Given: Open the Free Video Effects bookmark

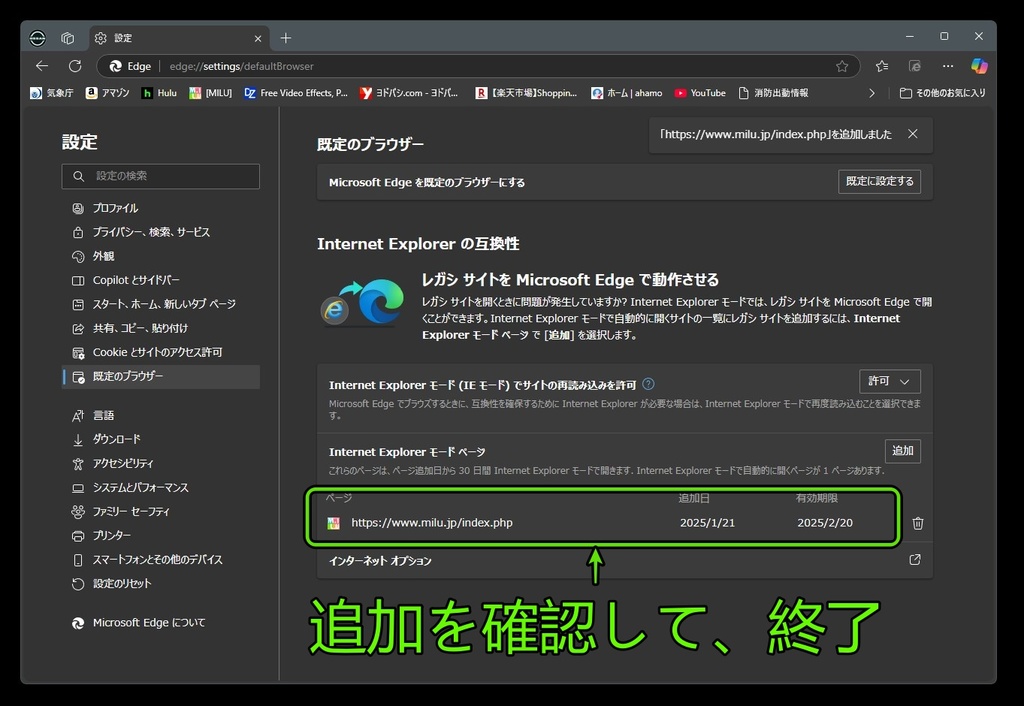Looking at the screenshot, I should point(296,93).
